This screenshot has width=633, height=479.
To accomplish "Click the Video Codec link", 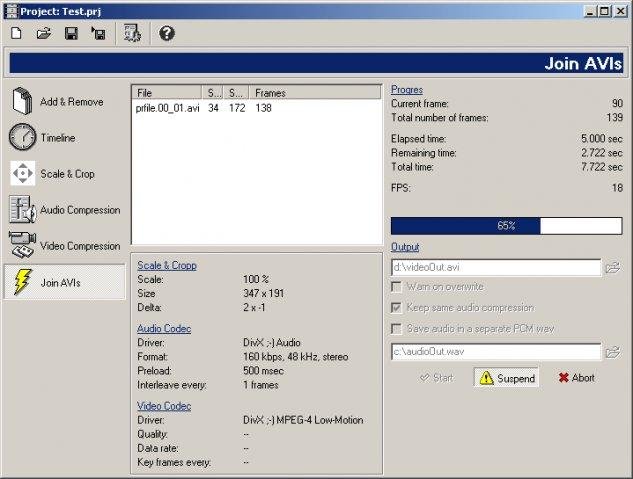I will pos(164,406).
